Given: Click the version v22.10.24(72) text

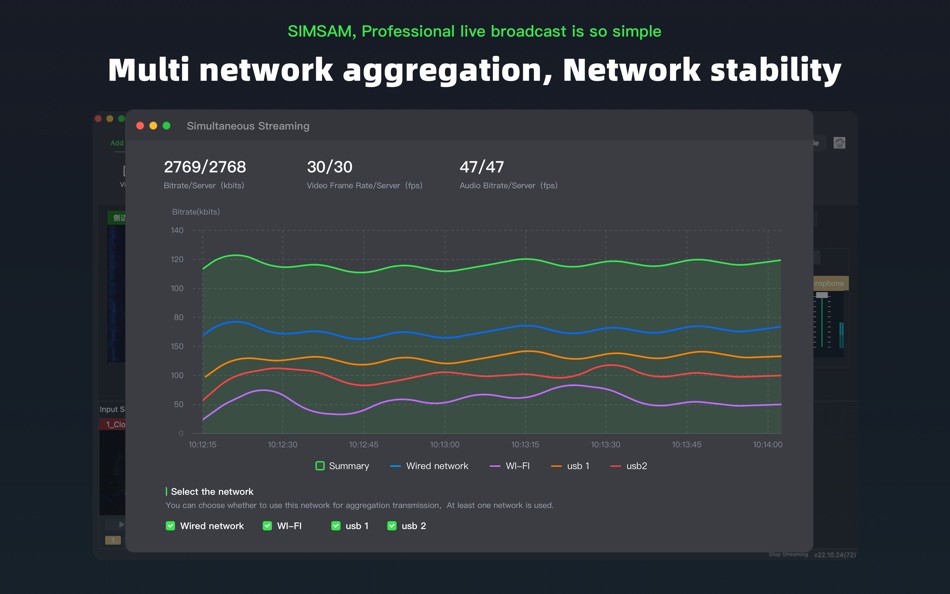Looking at the screenshot, I should click(x=835, y=555).
